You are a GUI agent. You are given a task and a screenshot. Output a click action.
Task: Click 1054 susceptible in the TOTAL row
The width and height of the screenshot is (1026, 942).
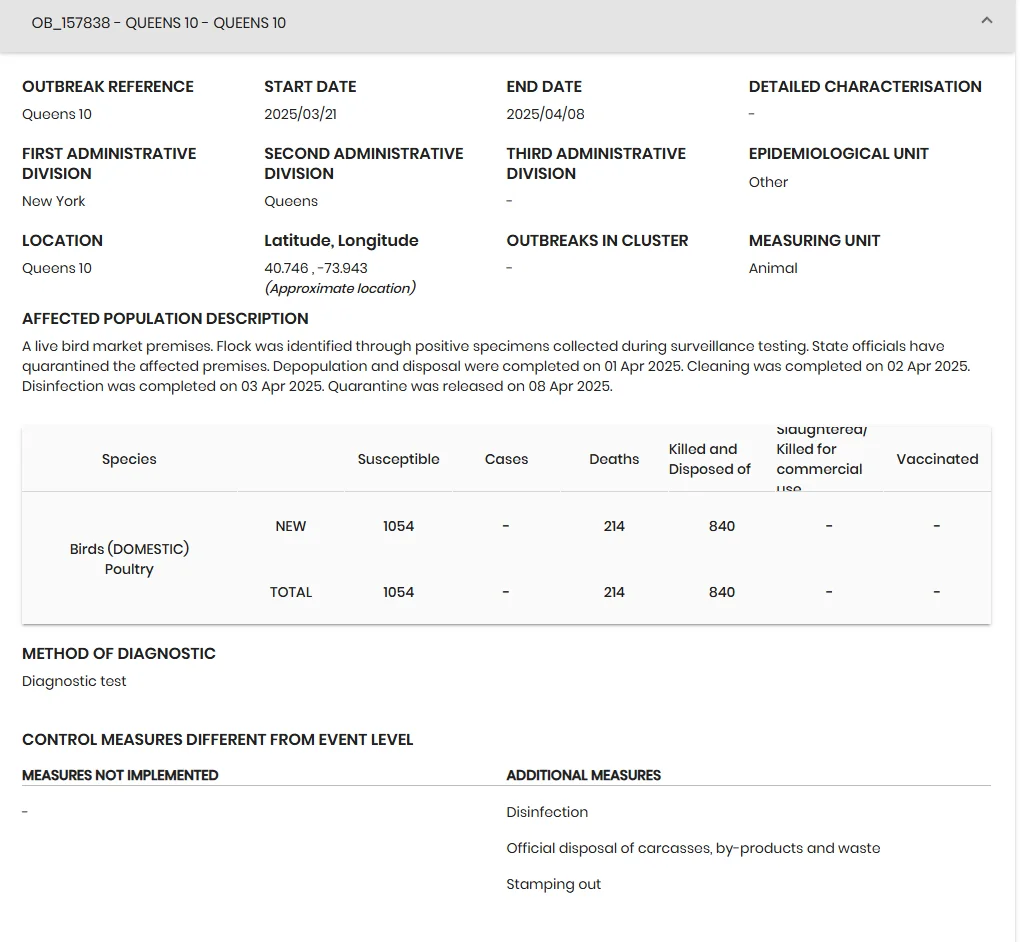click(x=398, y=592)
